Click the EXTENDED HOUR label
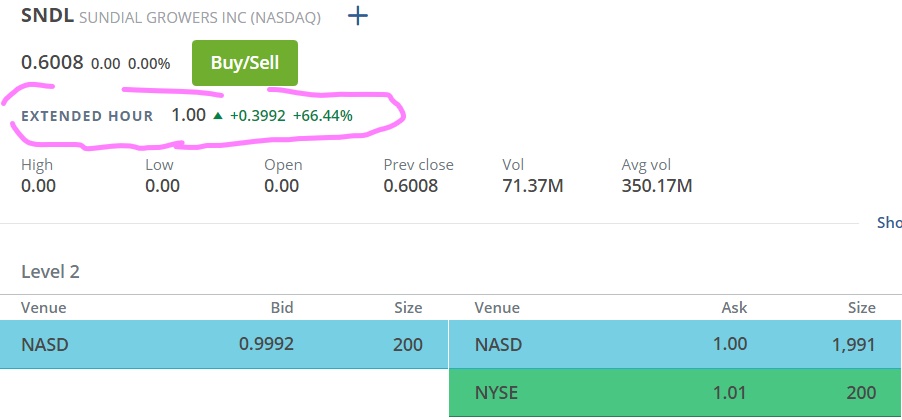 click(x=87, y=116)
